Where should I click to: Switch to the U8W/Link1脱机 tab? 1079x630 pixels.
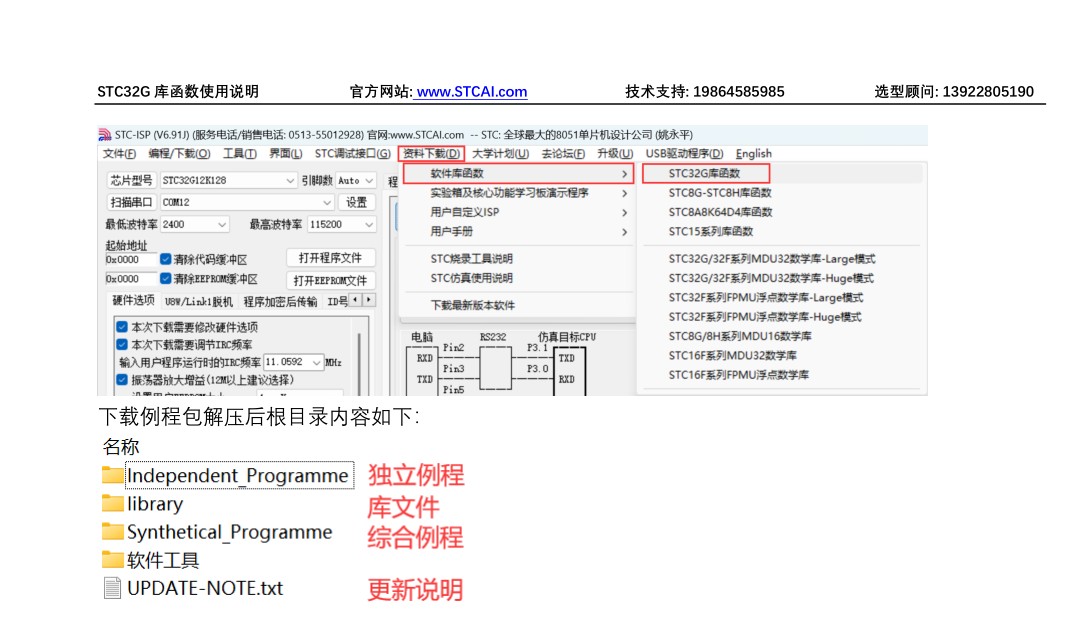[198, 301]
